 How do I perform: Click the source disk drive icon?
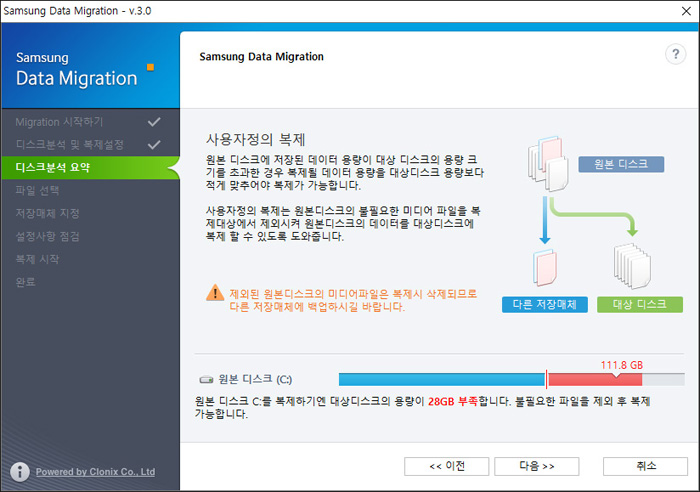click(206, 380)
